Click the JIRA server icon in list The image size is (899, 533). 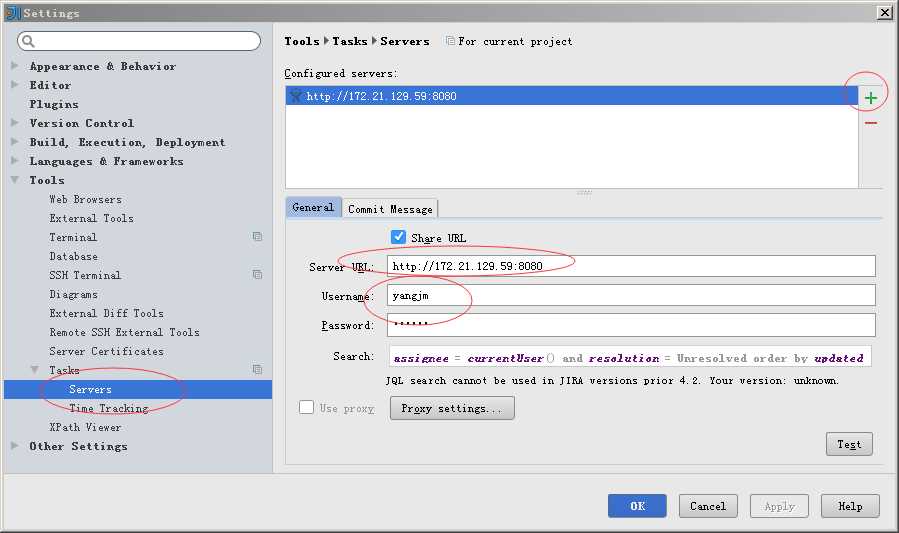pos(296,96)
